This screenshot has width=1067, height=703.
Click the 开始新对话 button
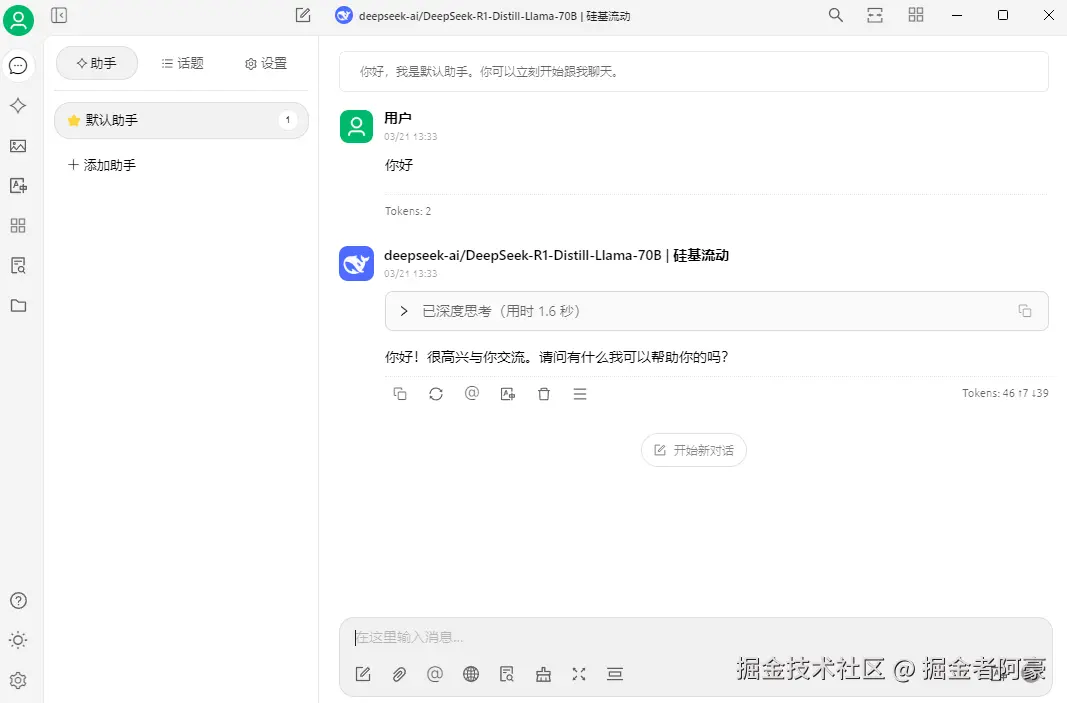pos(693,450)
